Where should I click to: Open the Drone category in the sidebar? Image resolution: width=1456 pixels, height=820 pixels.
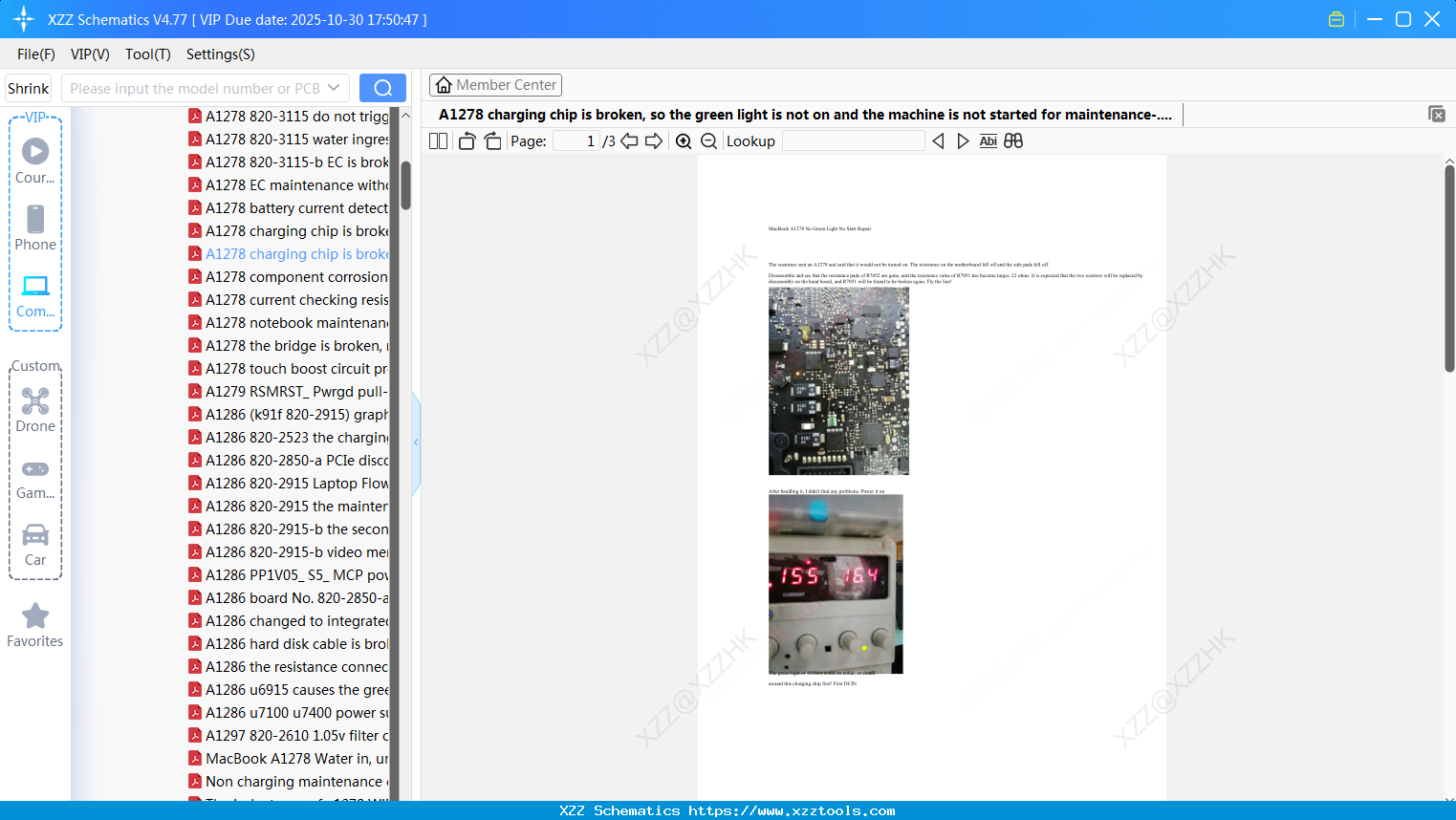(35, 411)
